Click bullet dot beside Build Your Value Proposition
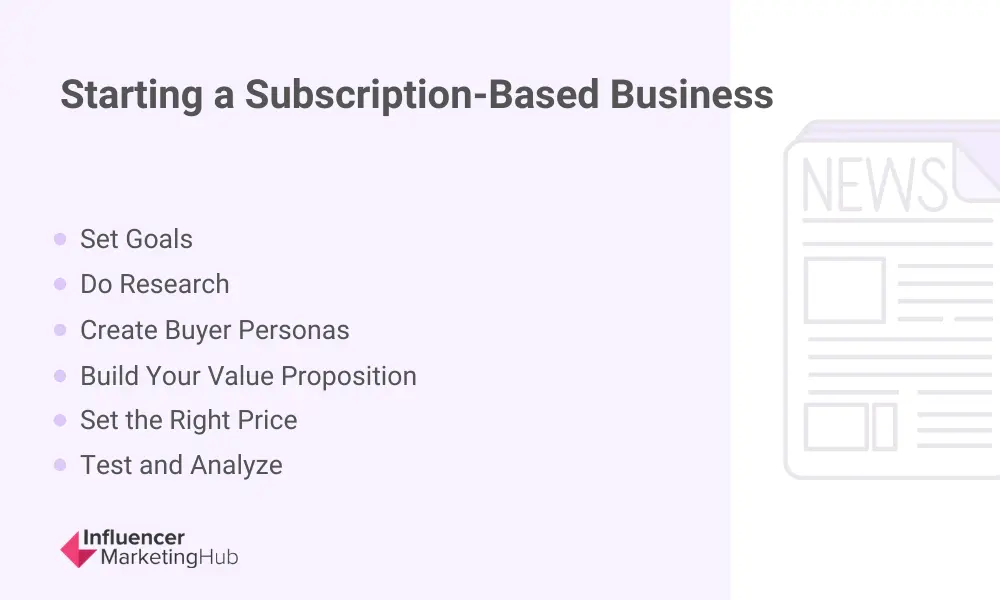This screenshot has width=1000, height=600. (x=60, y=376)
